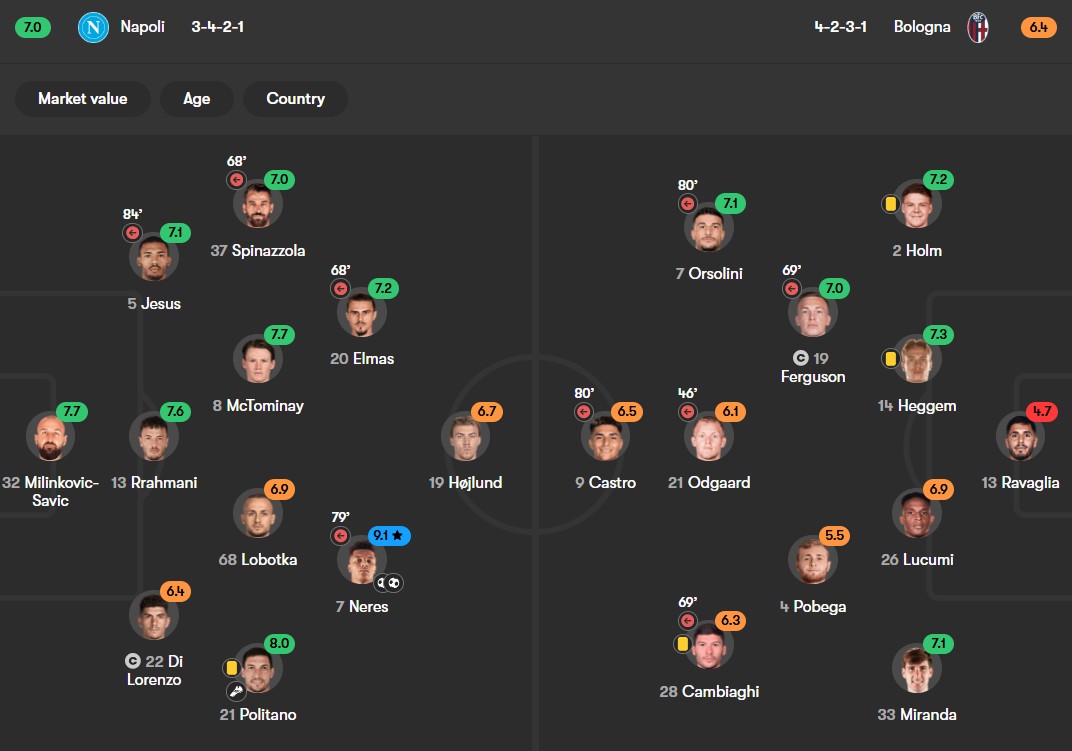Open the Napoli team name link
The height and width of the screenshot is (751, 1072).
pos(142,27)
